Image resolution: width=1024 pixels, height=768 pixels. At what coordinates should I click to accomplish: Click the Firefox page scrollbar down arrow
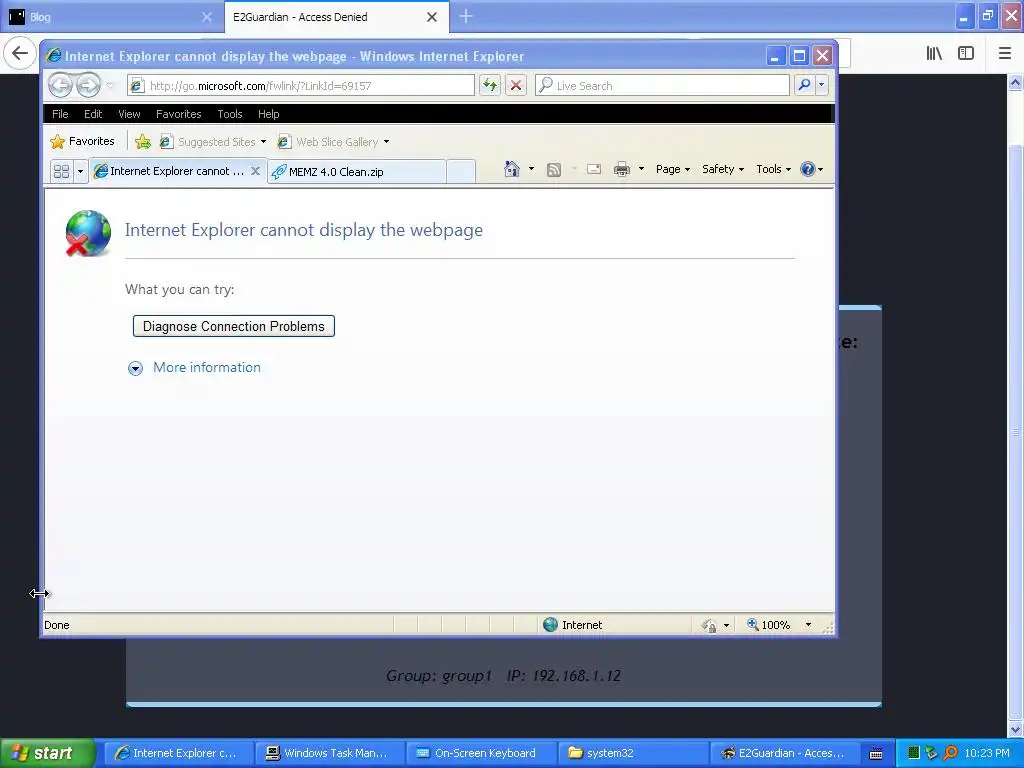1016,729
